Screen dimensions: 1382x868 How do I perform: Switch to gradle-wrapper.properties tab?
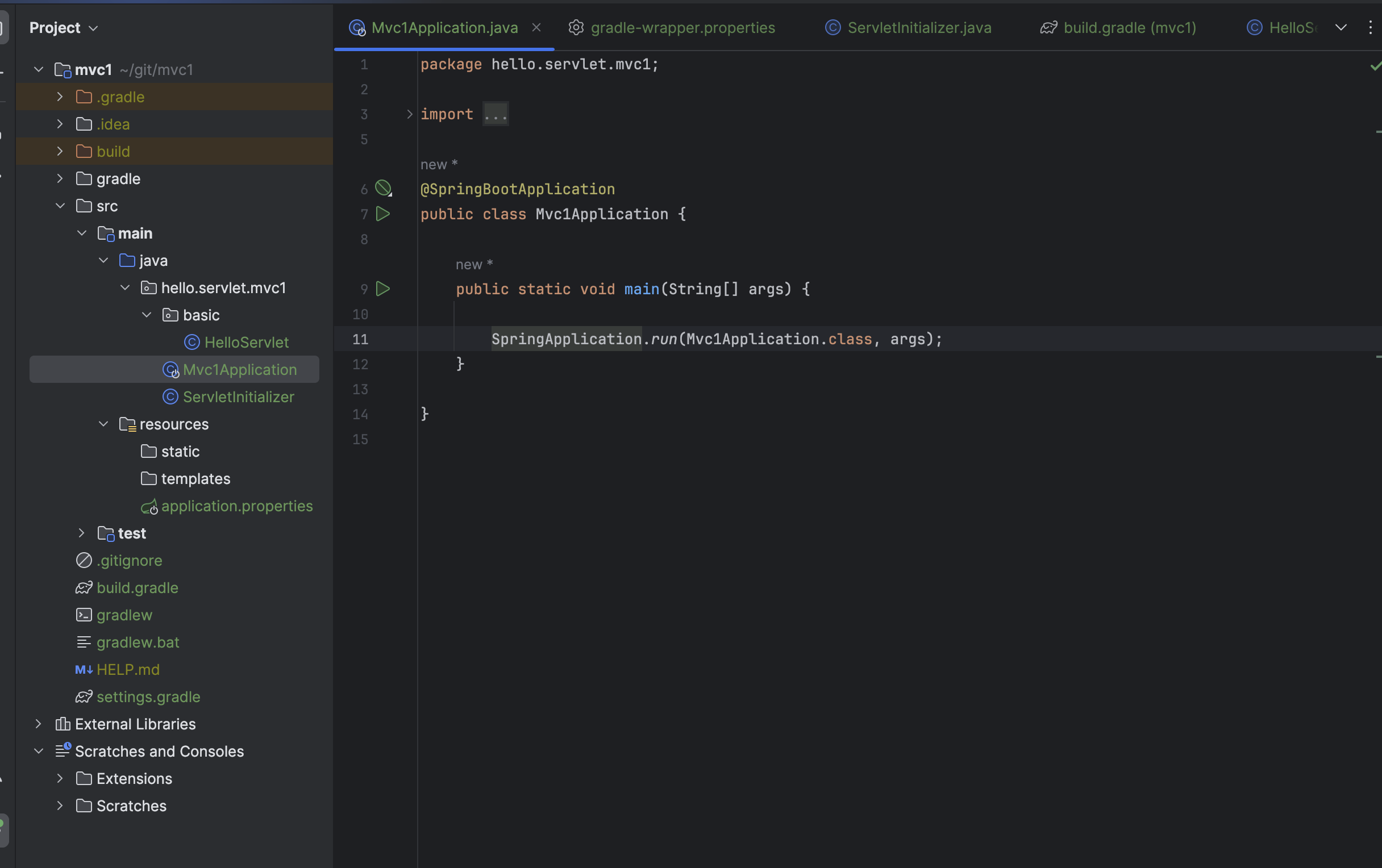[x=682, y=27]
